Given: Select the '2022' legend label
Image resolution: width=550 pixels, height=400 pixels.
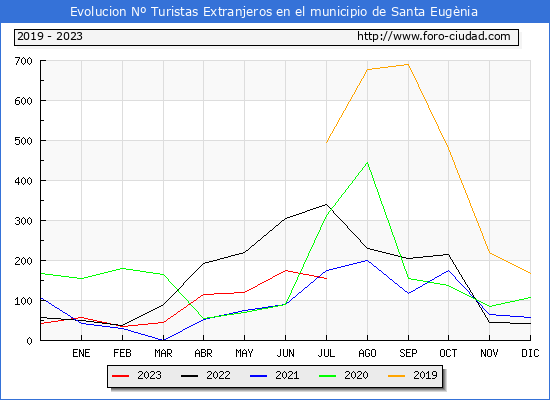Looking at the screenshot, I should pyautogui.click(x=218, y=375).
